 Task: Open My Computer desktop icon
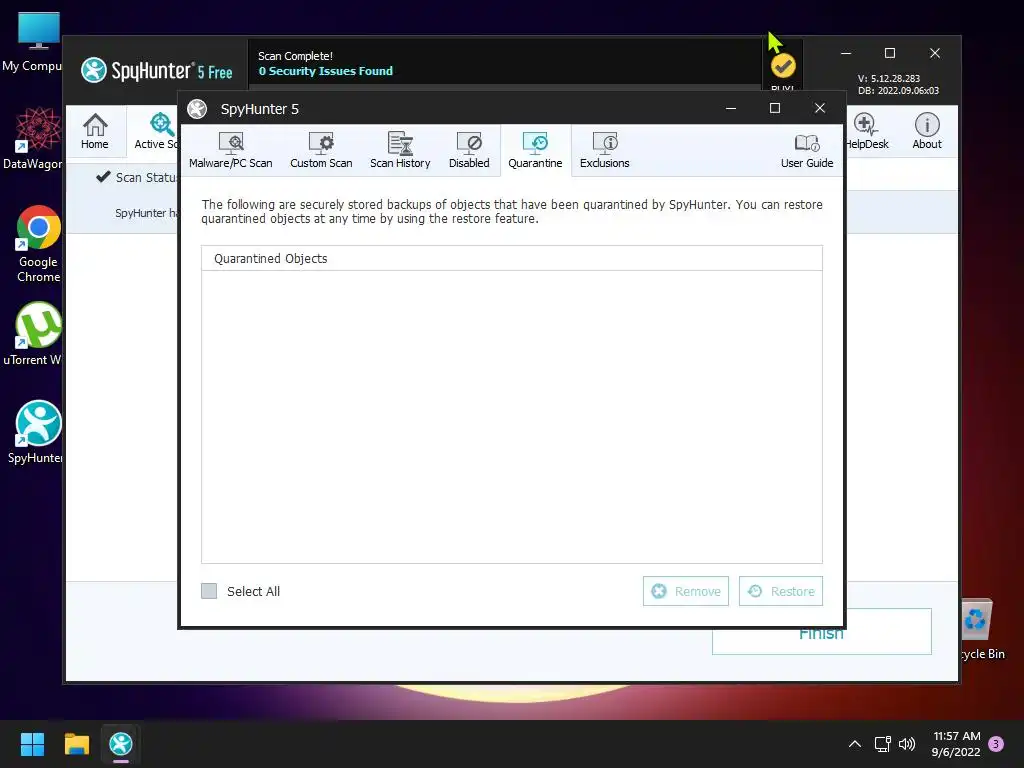pos(33,42)
